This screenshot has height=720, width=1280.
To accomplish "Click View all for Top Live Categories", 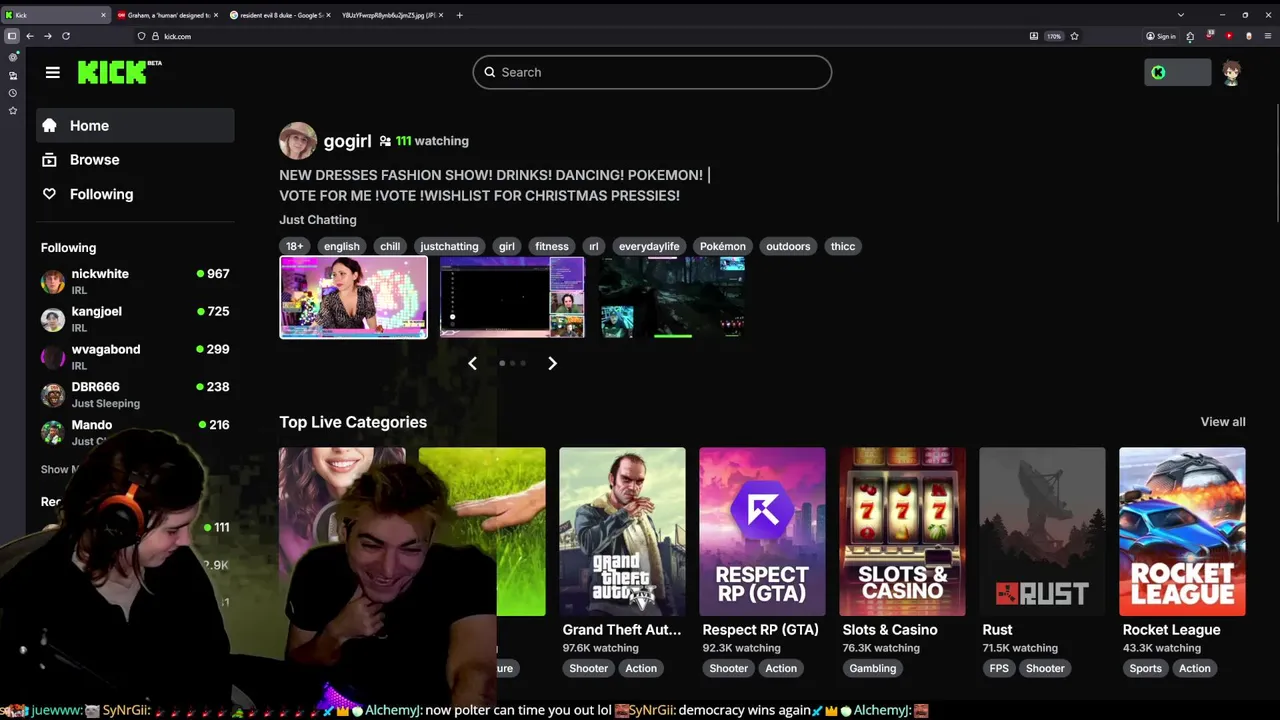I will [x=1223, y=422].
